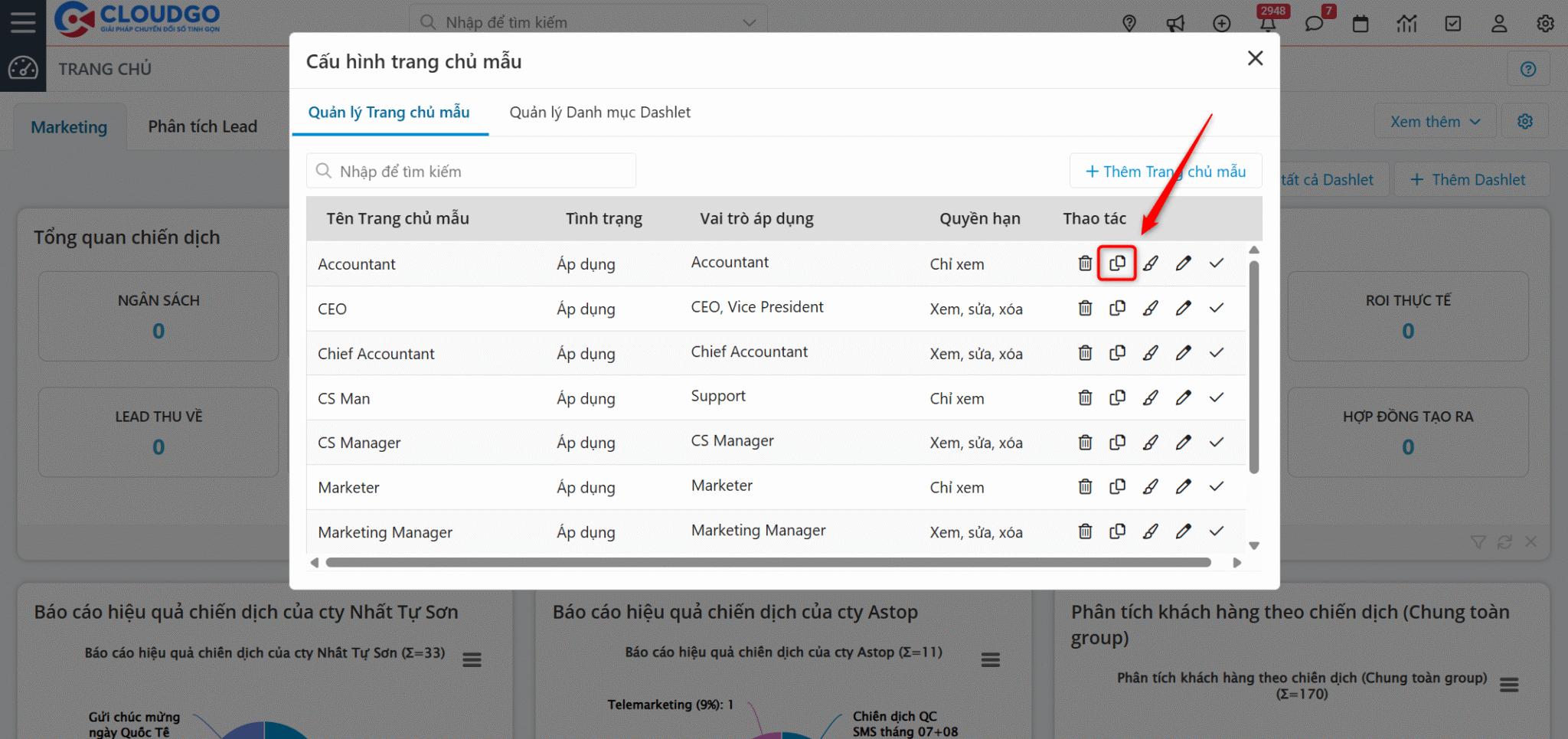Open the hamburger main menu
Viewport: 1568px width, 739px height.
23,22
